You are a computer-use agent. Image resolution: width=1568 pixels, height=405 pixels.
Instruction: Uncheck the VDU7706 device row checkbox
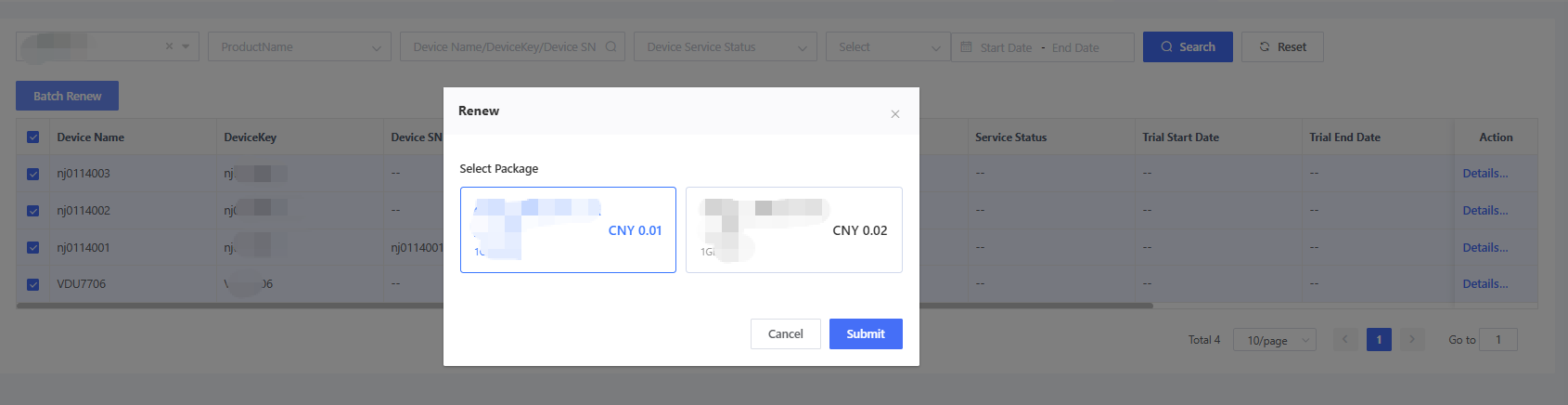point(33,284)
